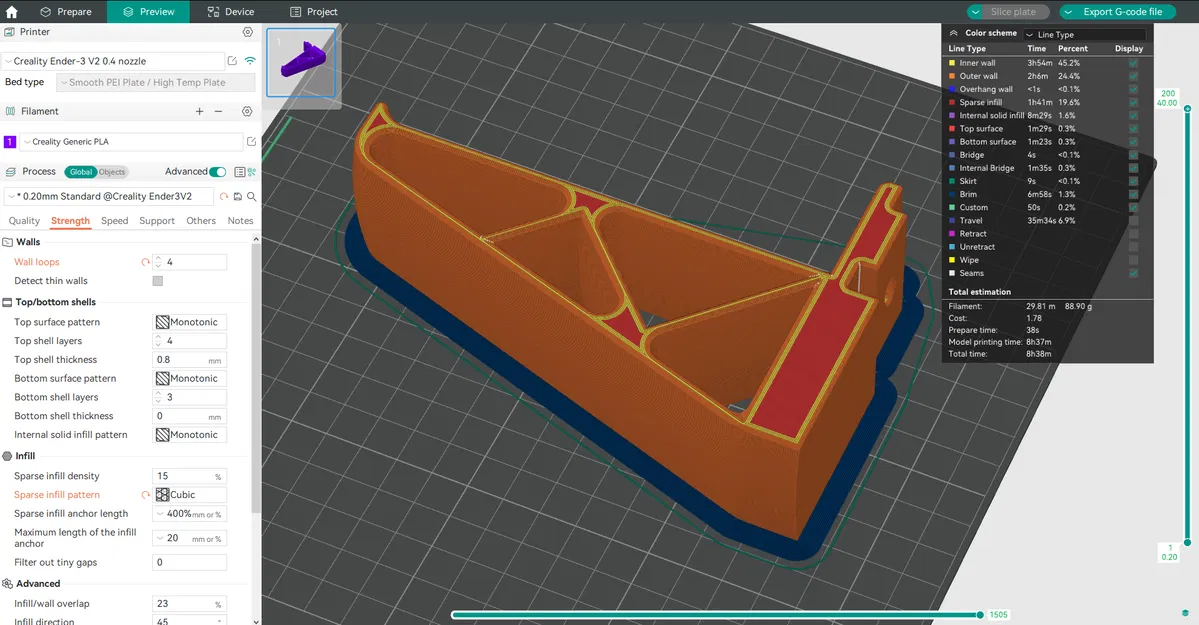Reset the process preset changes
This screenshot has width=1199, height=625.
pos(224,197)
